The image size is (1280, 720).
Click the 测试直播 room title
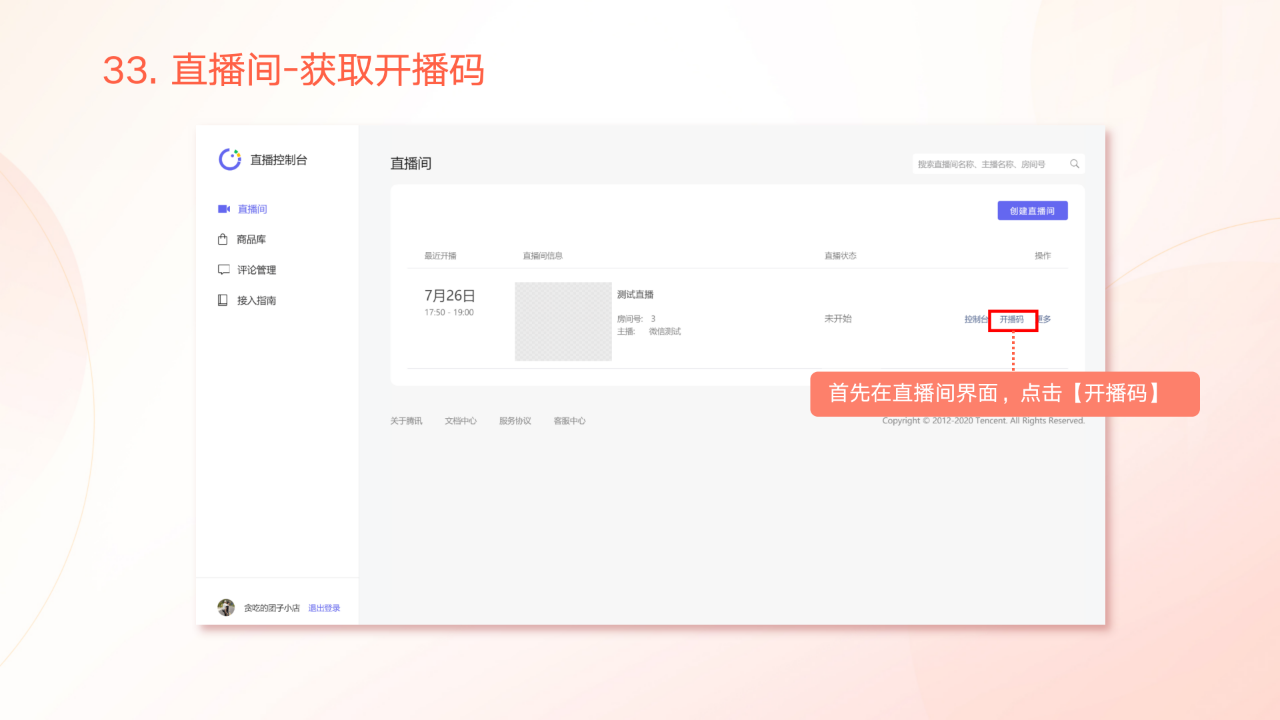click(x=635, y=294)
